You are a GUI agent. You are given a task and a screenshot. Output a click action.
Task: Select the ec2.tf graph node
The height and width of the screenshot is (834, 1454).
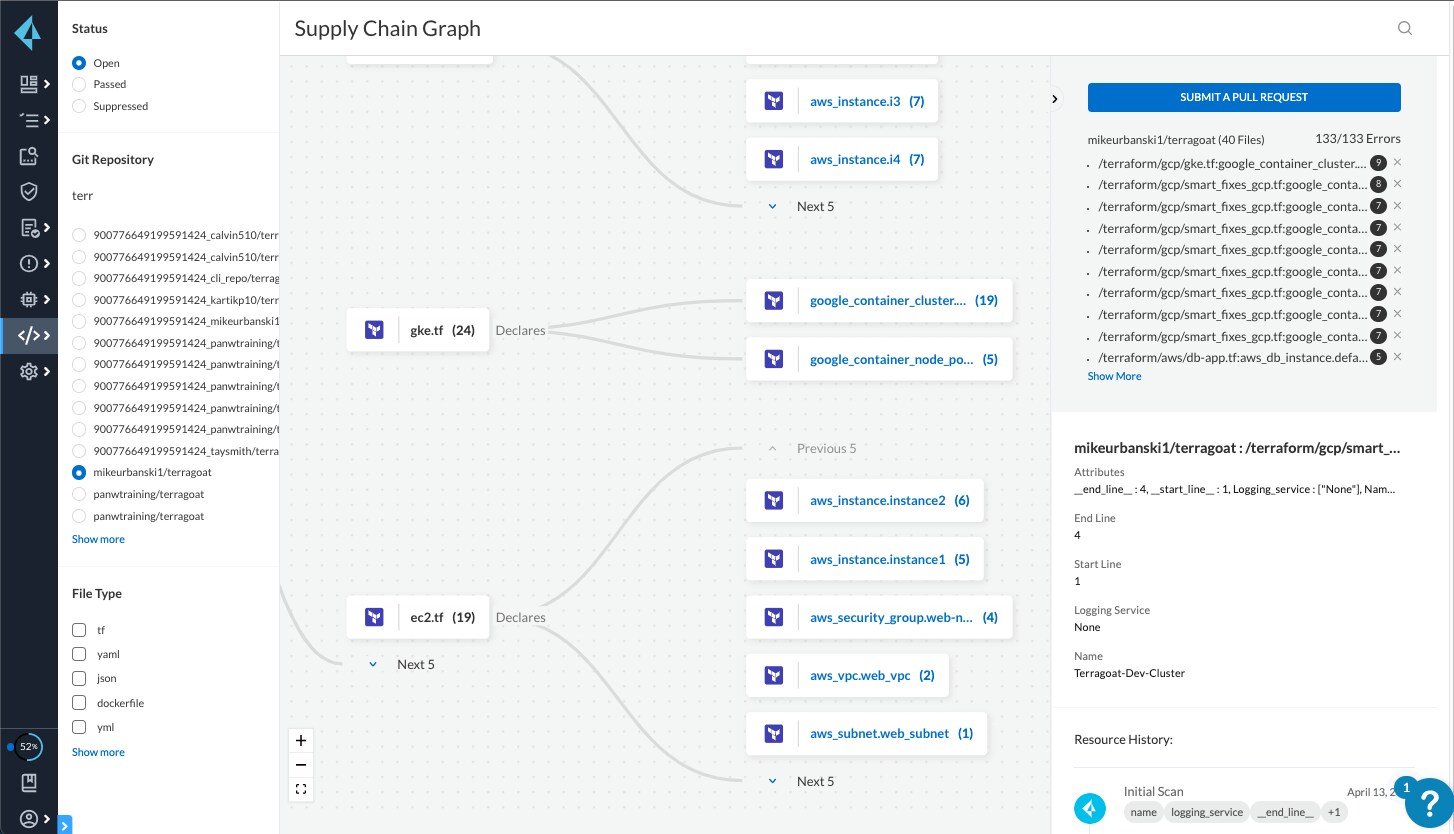pyautogui.click(x=418, y=617)
